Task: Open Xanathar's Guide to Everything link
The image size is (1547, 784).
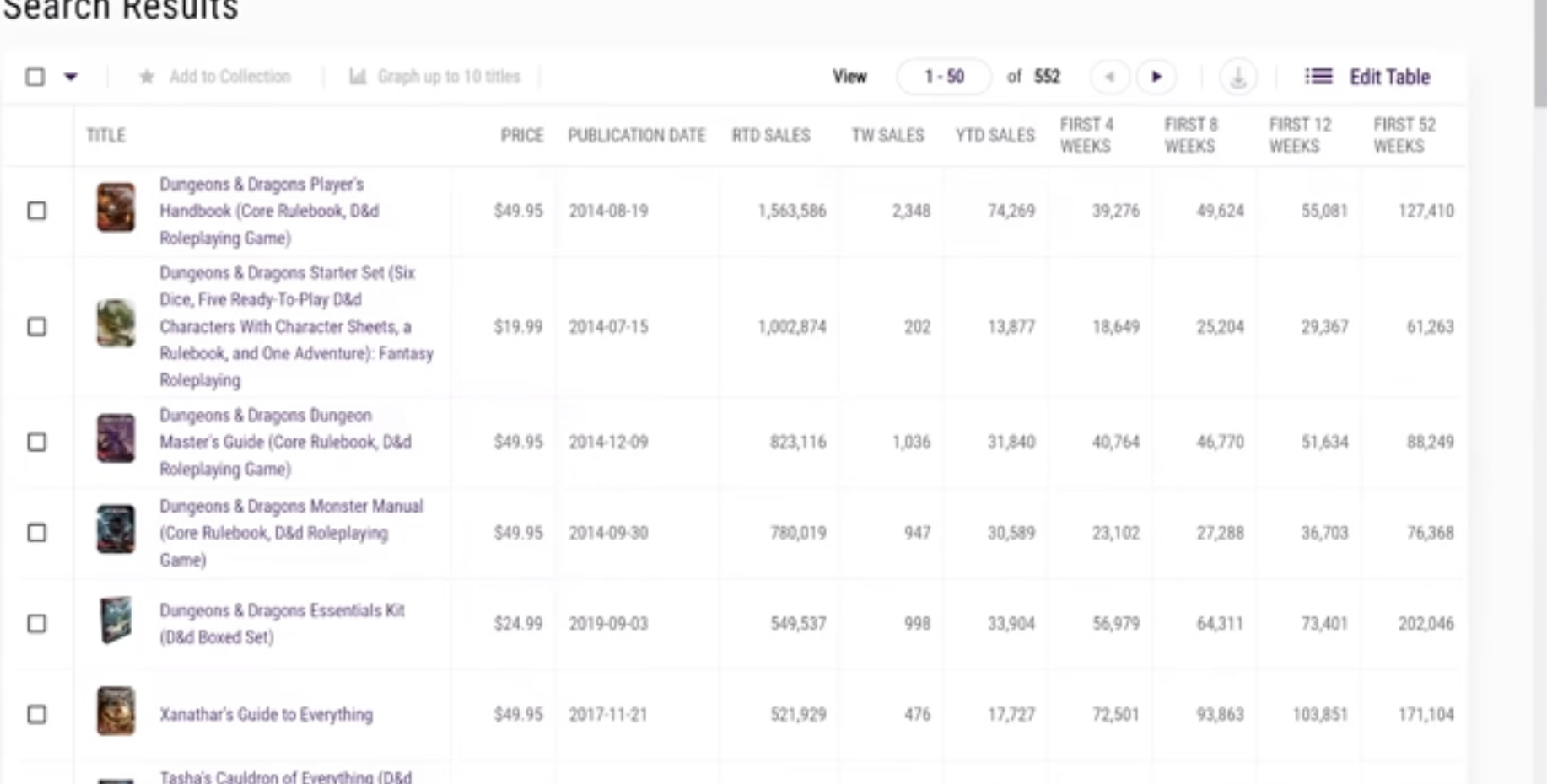Action: tap(266, 714)
